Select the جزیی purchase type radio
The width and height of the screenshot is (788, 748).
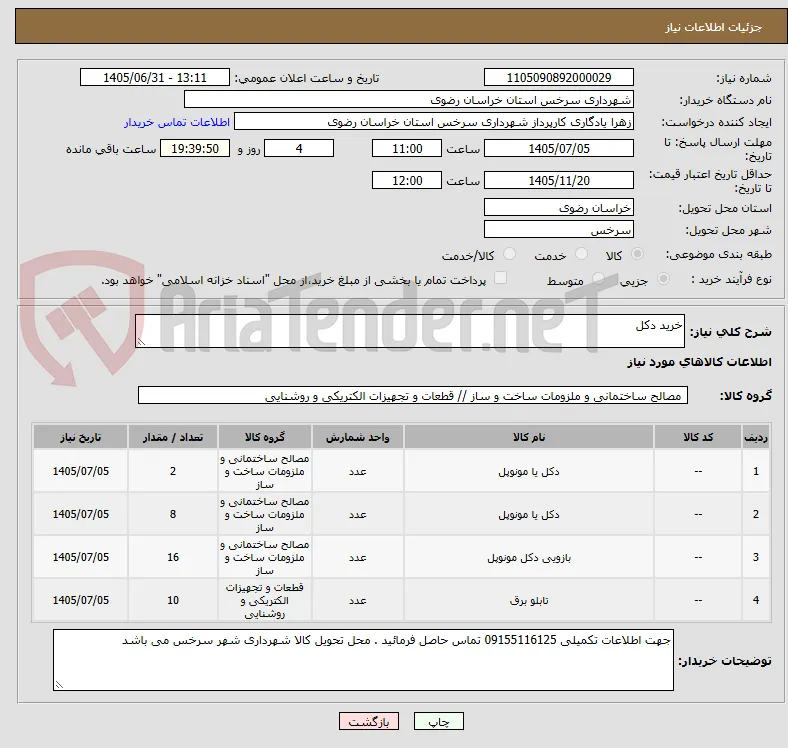pos(663,278)
